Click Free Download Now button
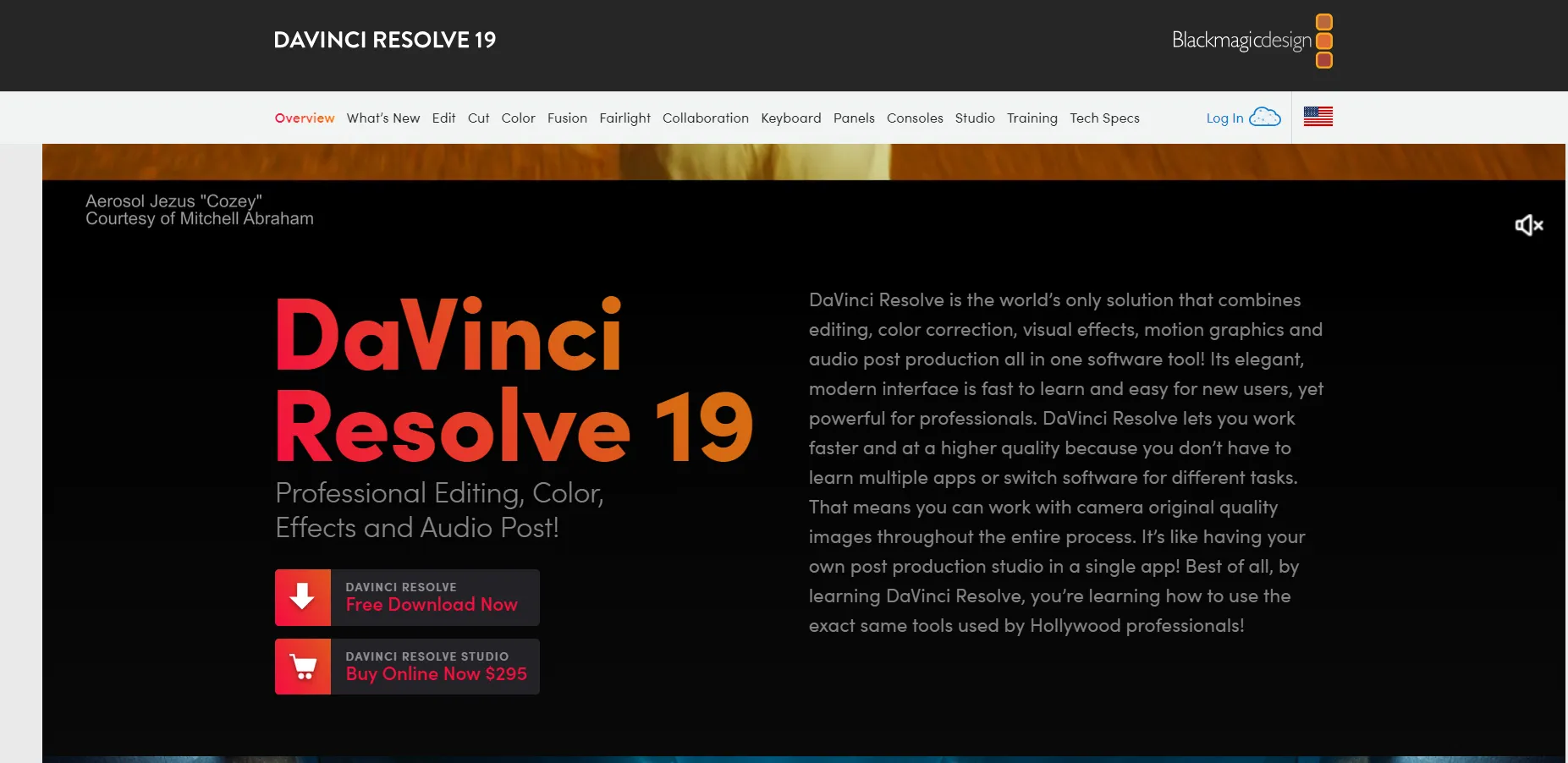The height and width of the screenshot is (763, 1568). pyautogui.click(x=407, y=597)
